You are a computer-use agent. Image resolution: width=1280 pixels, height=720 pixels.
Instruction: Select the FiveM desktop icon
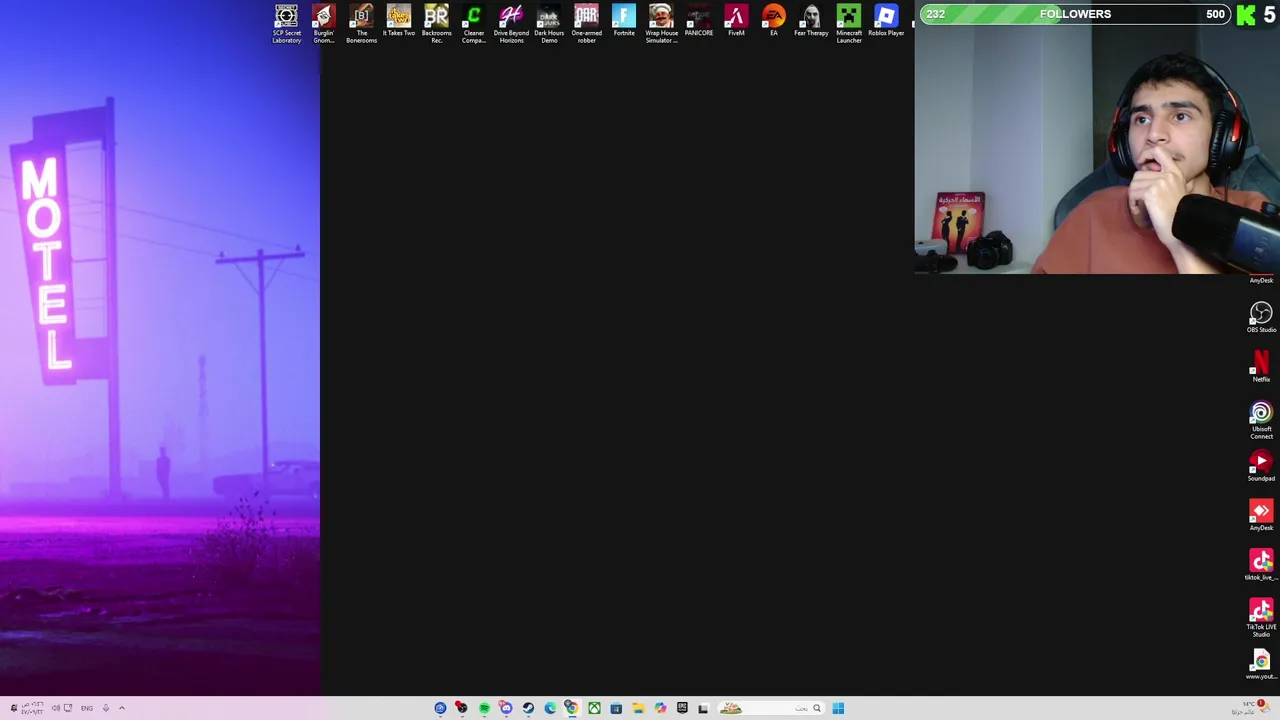click(736, 21)
